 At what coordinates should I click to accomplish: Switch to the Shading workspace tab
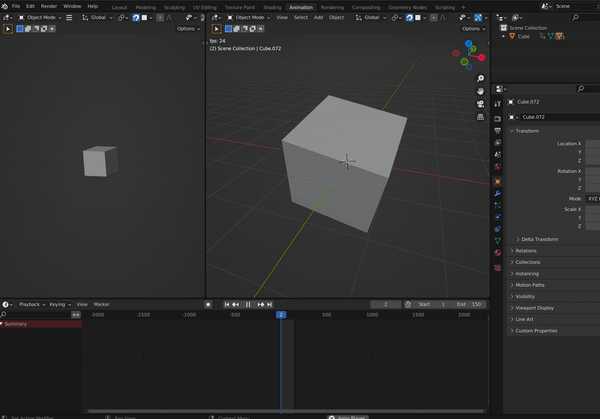tap(272, 7)
